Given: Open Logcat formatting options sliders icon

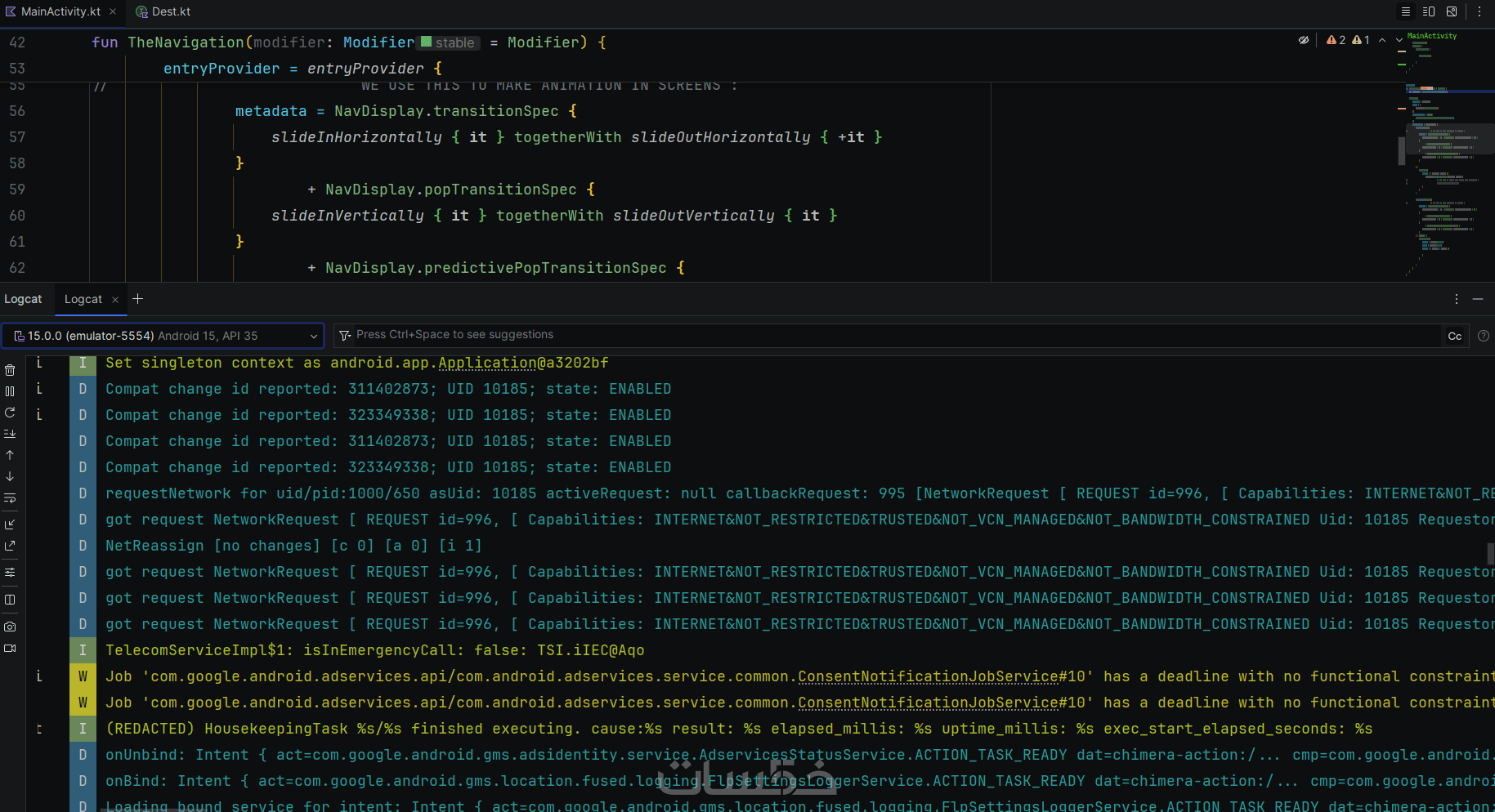Looking at the screenshot, I should 10,572.
